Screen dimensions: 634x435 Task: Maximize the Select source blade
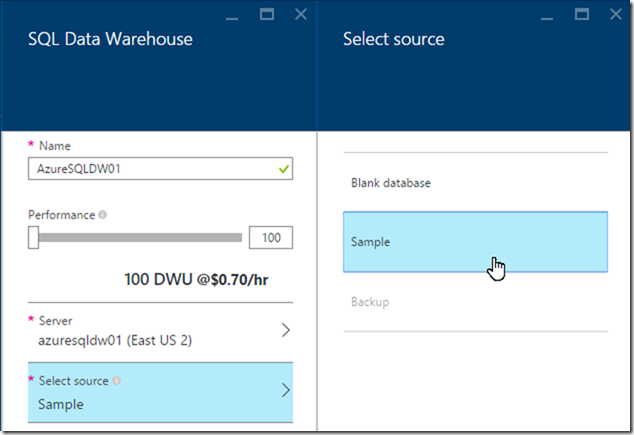581,14
